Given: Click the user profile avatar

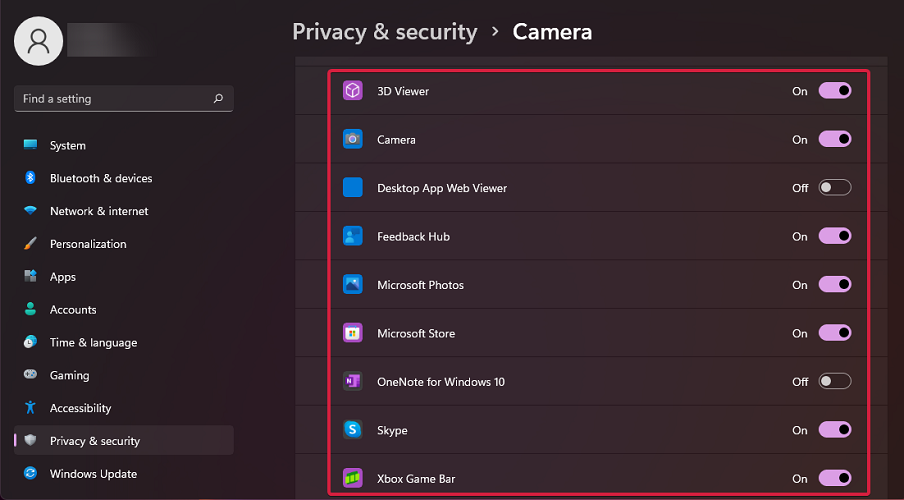Looking at the screenshot, I should pyautogui.click(x=39, y=40).
